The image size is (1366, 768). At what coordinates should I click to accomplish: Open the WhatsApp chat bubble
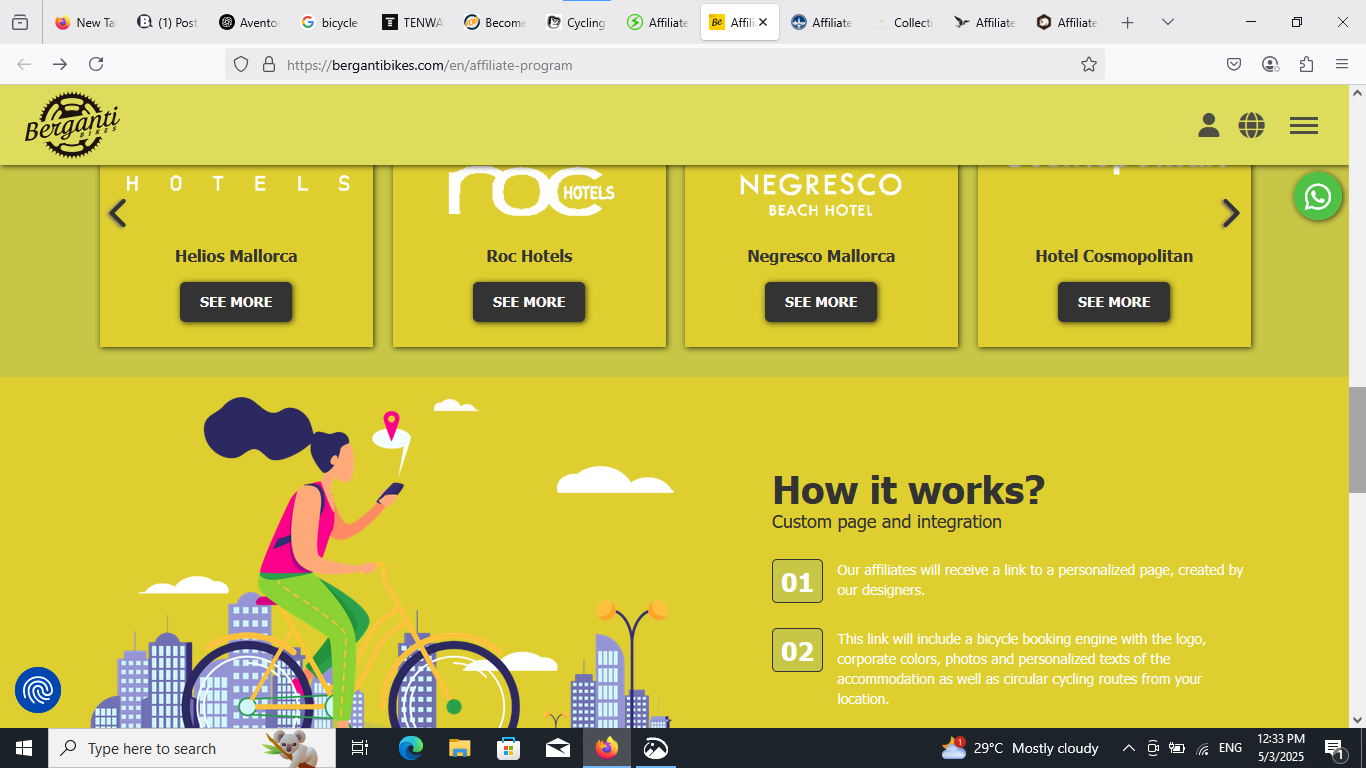pyautogui.click(x=1318, y=197)
